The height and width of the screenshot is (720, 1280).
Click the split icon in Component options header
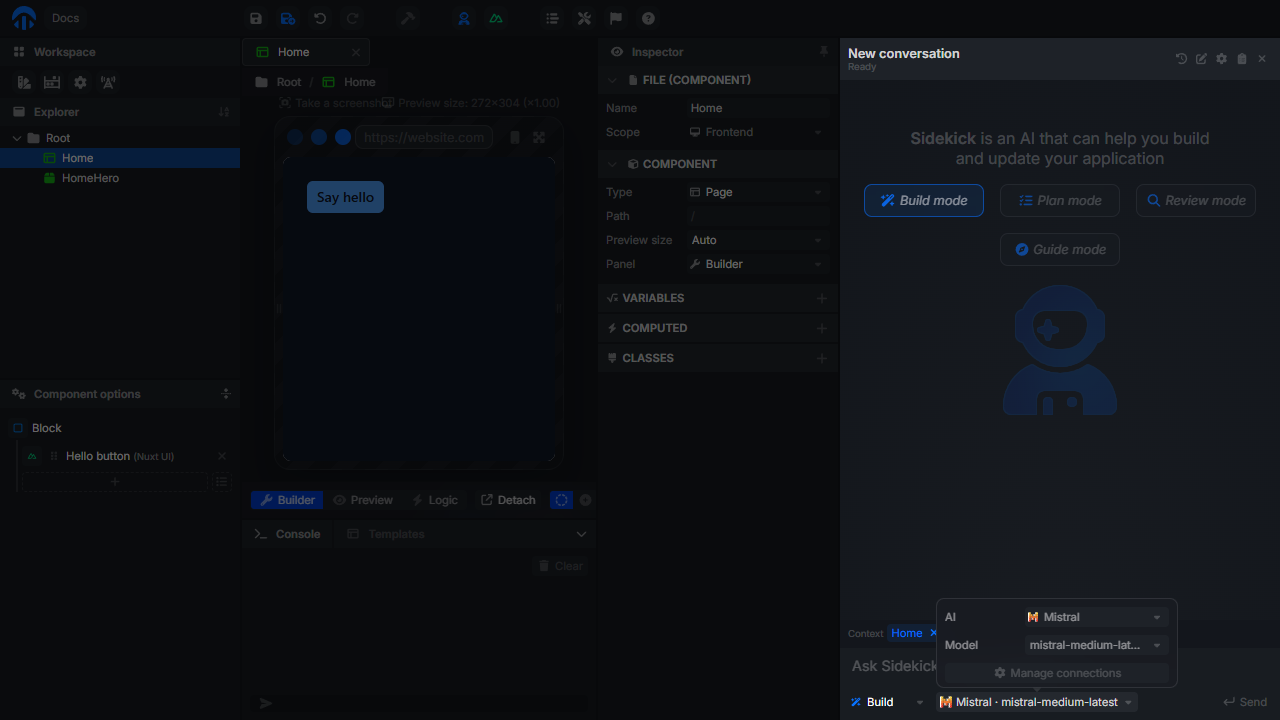click(226, 394)
